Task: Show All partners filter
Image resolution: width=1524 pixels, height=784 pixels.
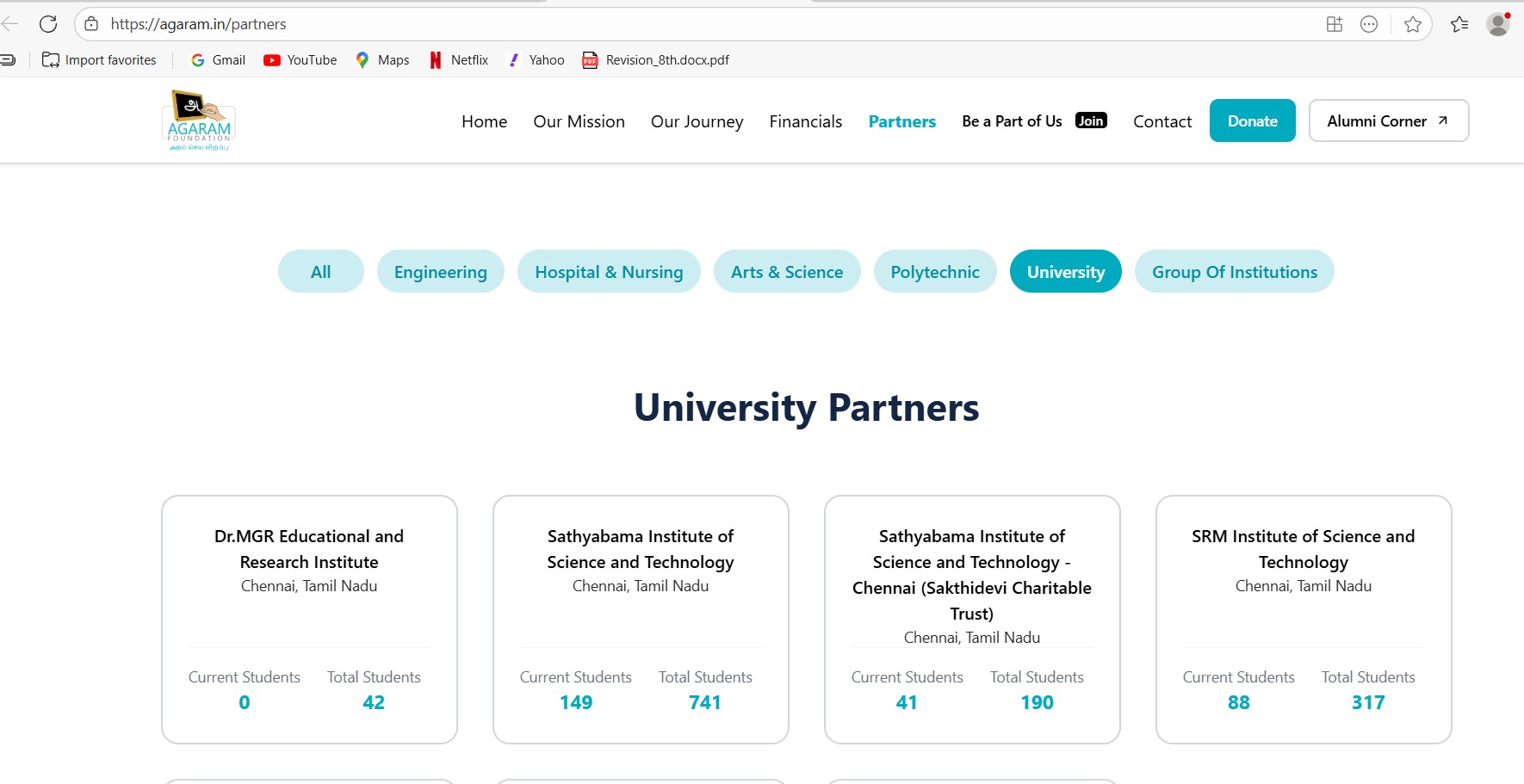Action: pyautogui.click(x=320, y=272)
